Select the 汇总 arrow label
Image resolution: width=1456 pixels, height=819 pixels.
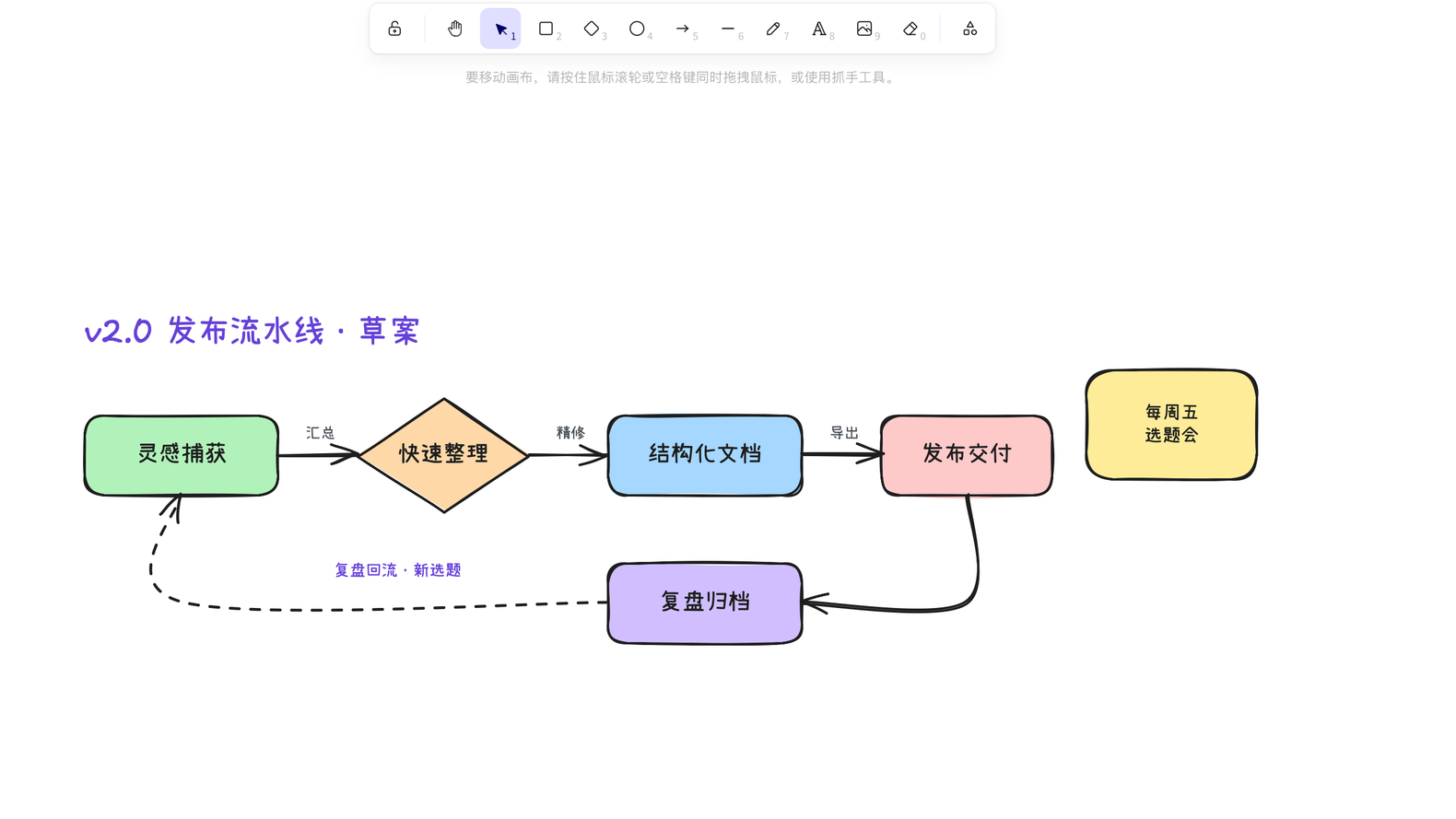pos(320,433)
